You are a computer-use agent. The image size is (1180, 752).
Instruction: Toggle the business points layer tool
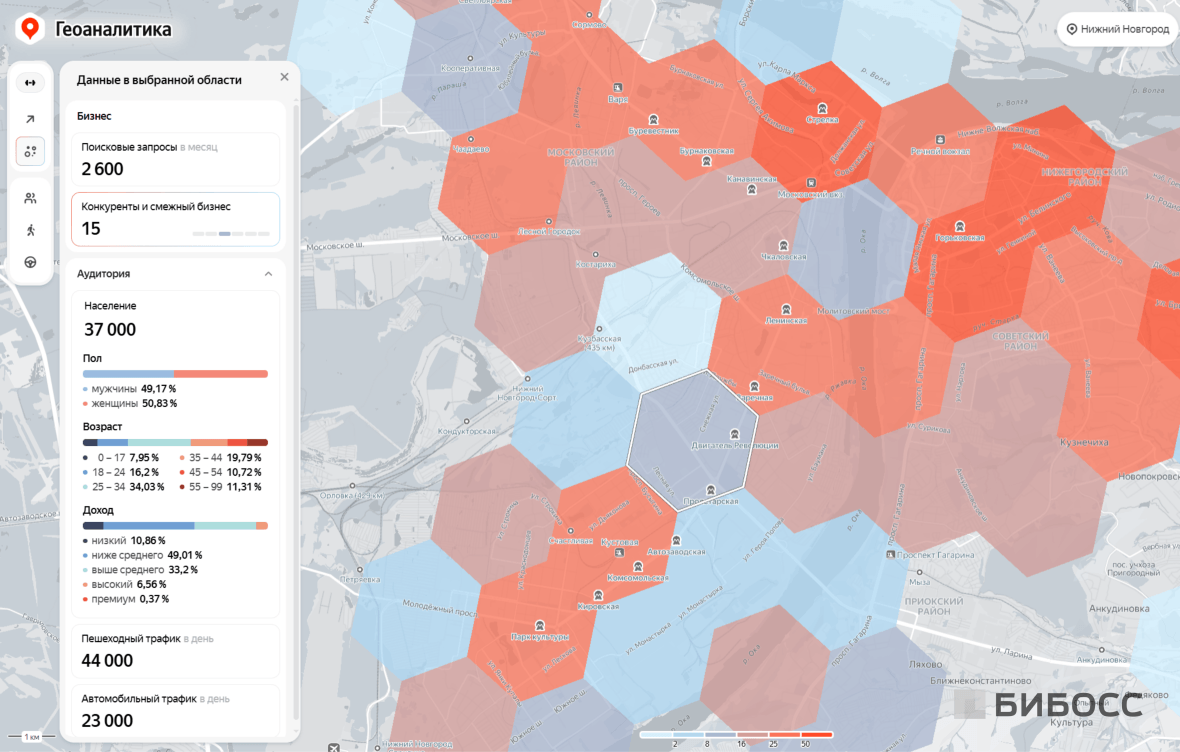30,151
